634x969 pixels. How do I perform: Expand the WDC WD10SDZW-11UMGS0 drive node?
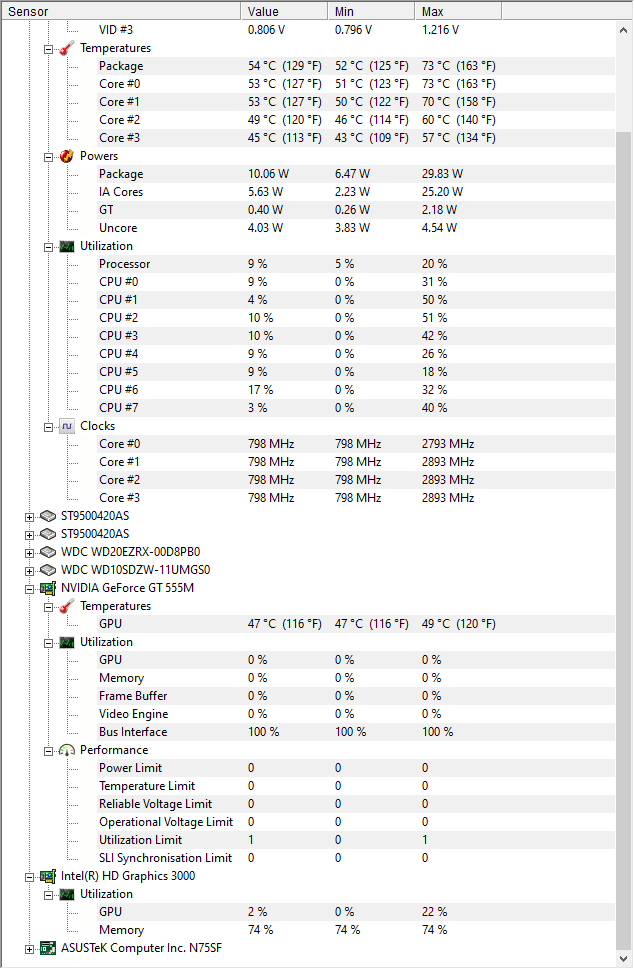point(30,570)
